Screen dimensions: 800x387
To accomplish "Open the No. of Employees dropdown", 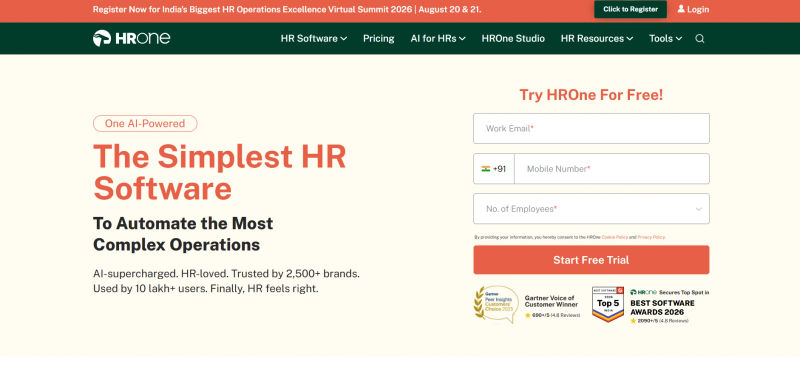I will click(x=591, y=209).
